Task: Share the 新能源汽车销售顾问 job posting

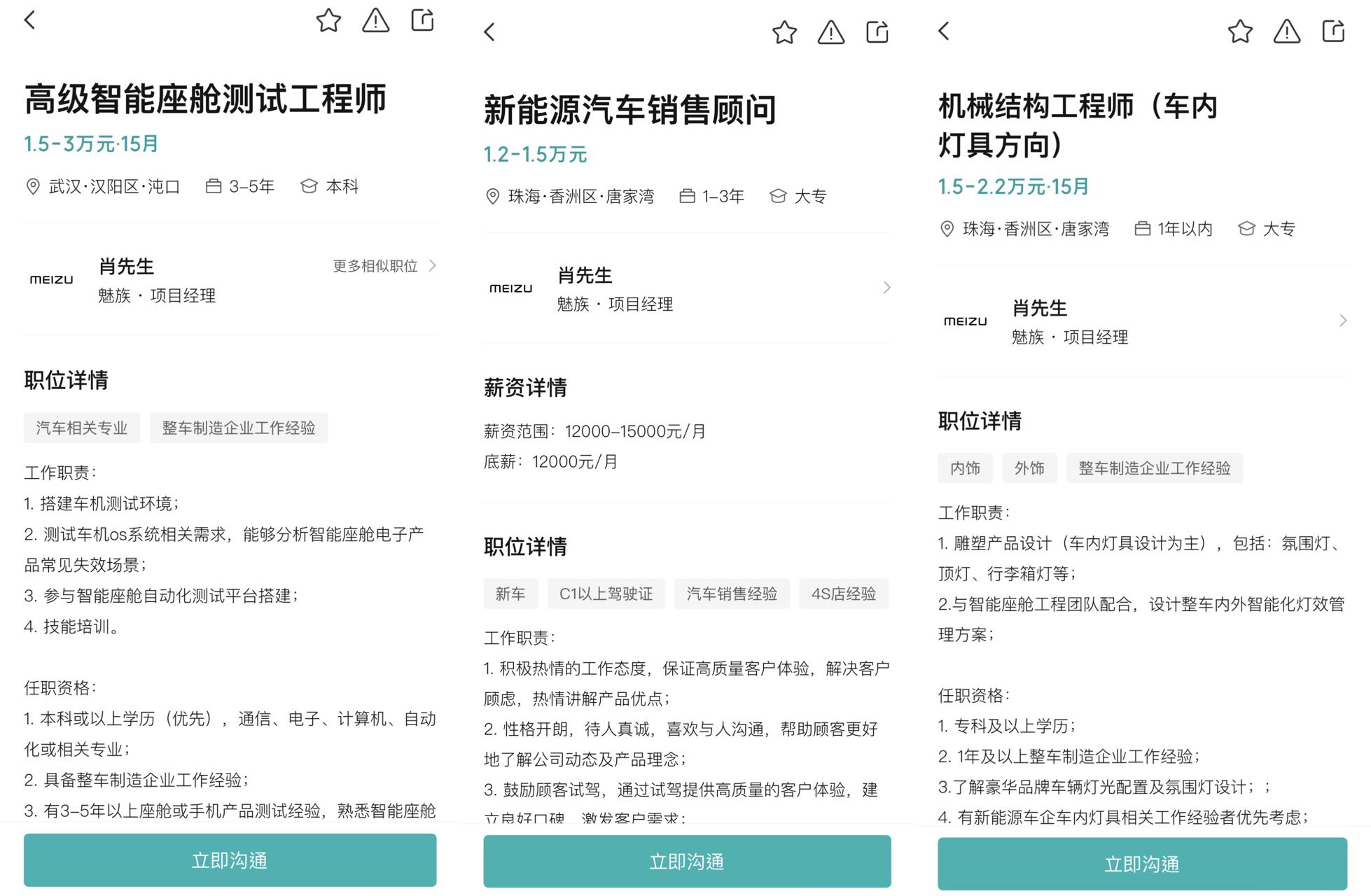Action: pyautogui.click(x=877, y=31)
